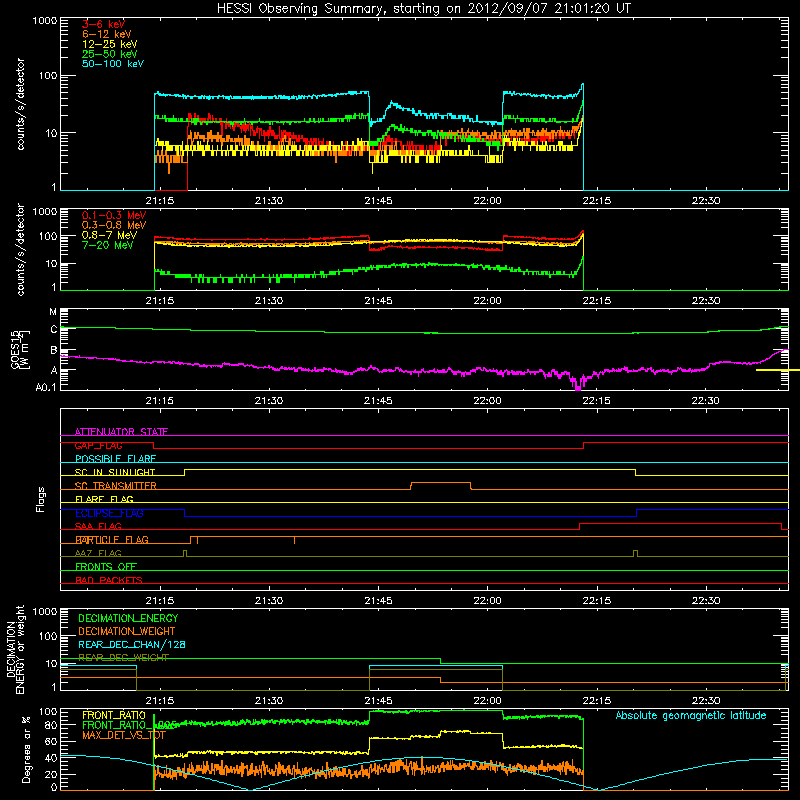The width and height of the screenshot is (800, 800).
Task: Click 22:30 tick under the decimation panel
Action: 706,701
